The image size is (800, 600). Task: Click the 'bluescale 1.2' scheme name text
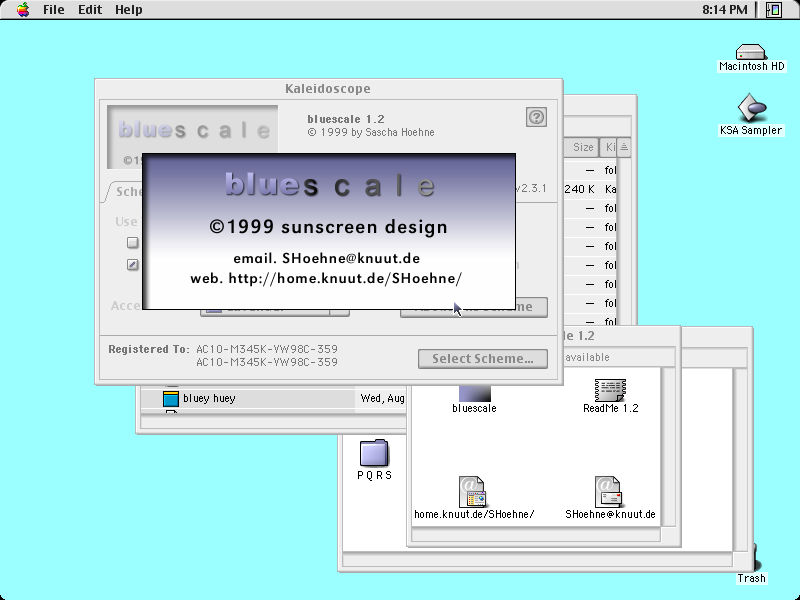(345, 119)
